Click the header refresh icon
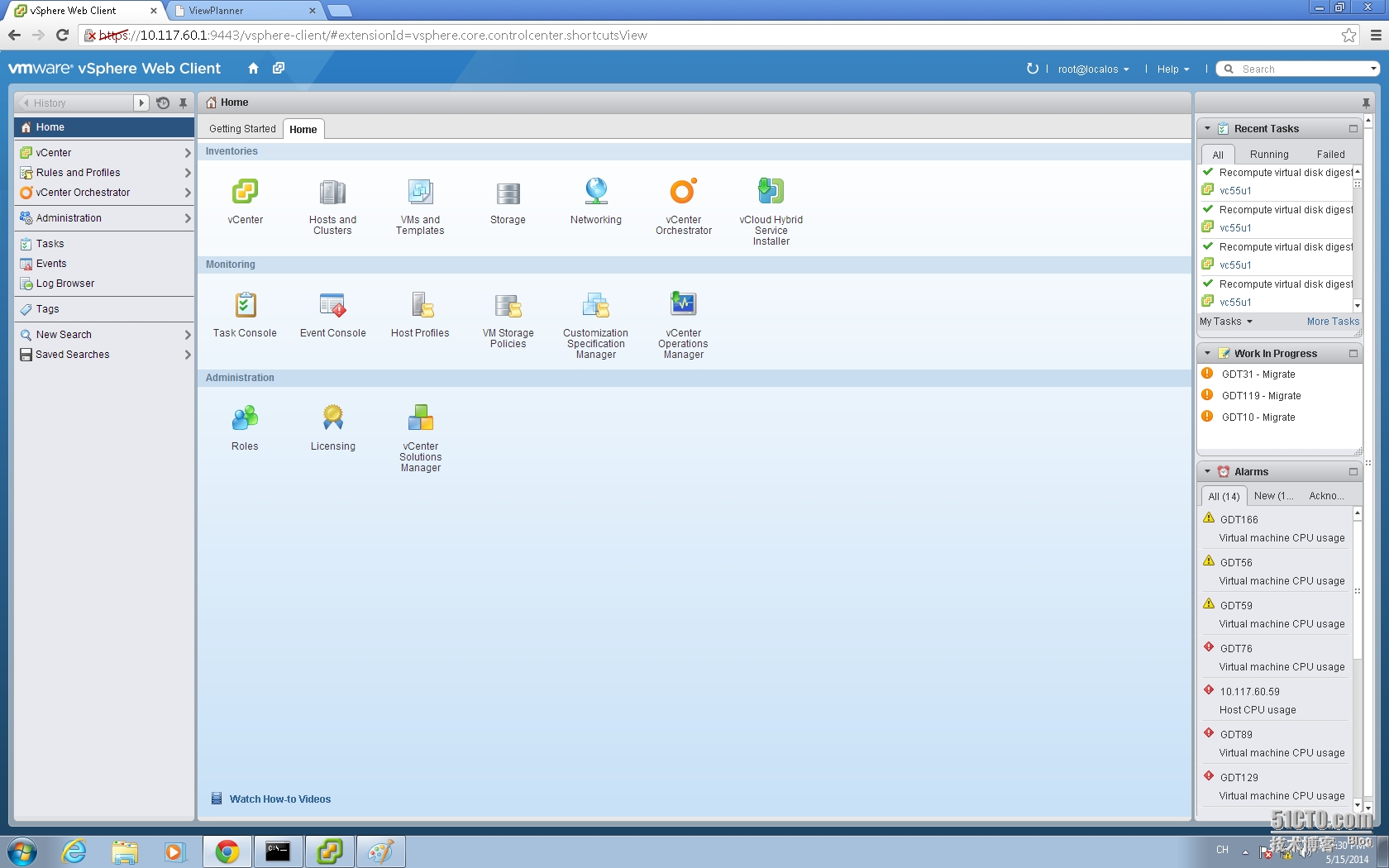The image size is (1389, 868). 1032,69
